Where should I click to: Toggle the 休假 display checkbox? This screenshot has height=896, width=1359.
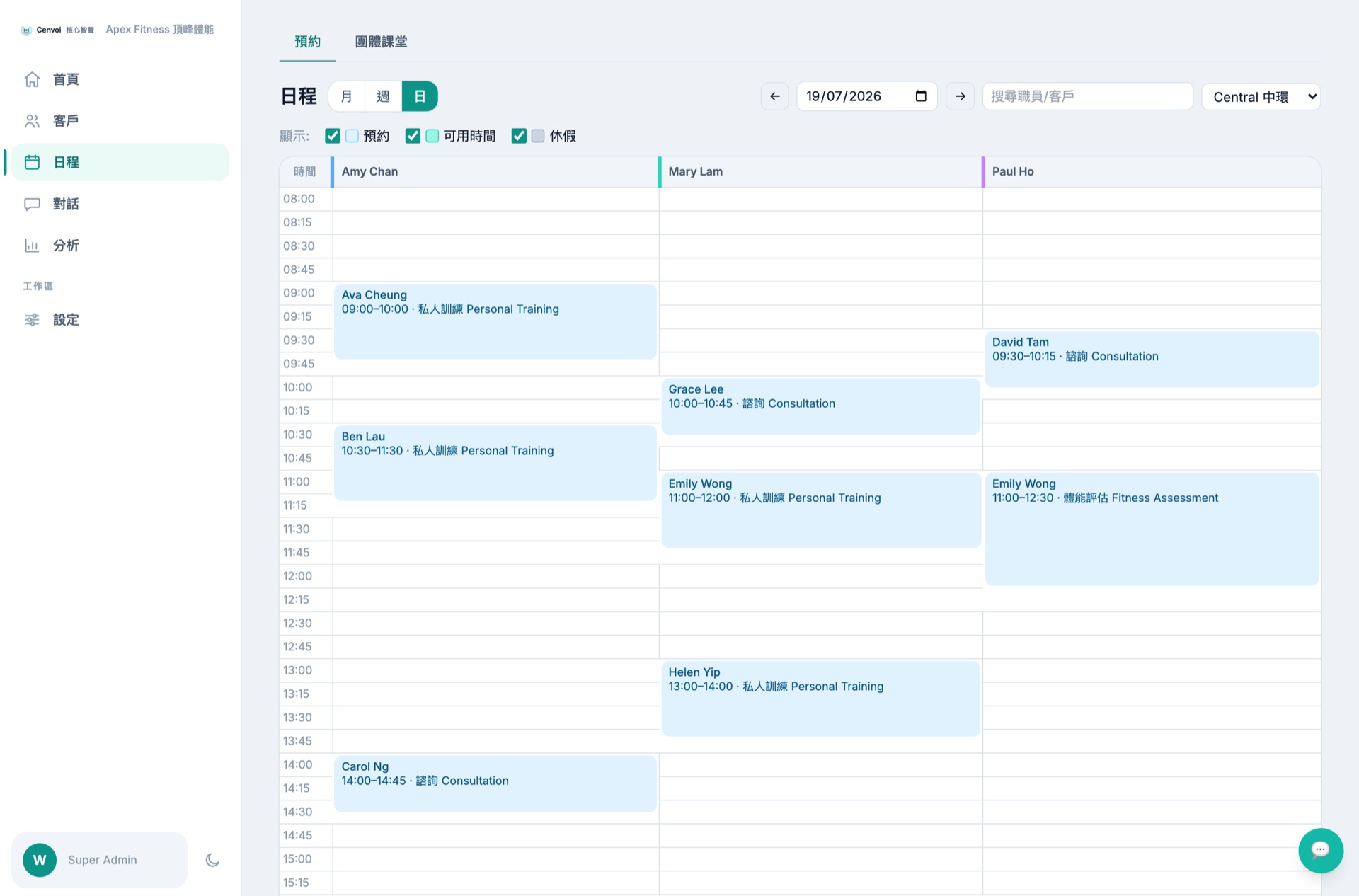pos(519,136)
